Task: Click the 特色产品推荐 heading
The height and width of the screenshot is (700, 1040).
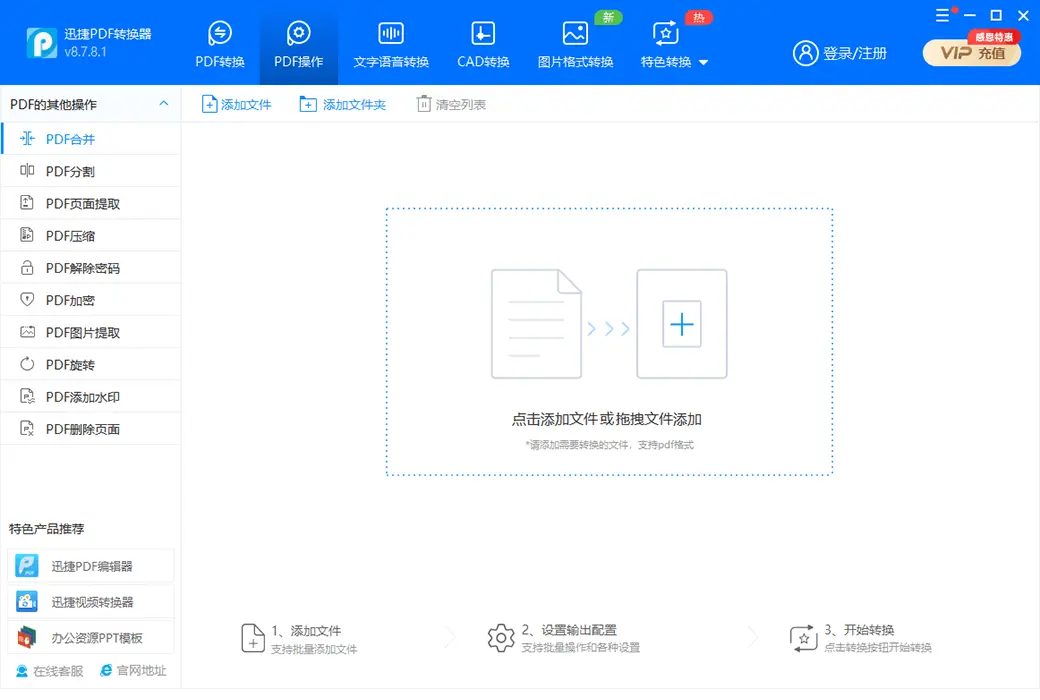Action: (x=46, y=529)
